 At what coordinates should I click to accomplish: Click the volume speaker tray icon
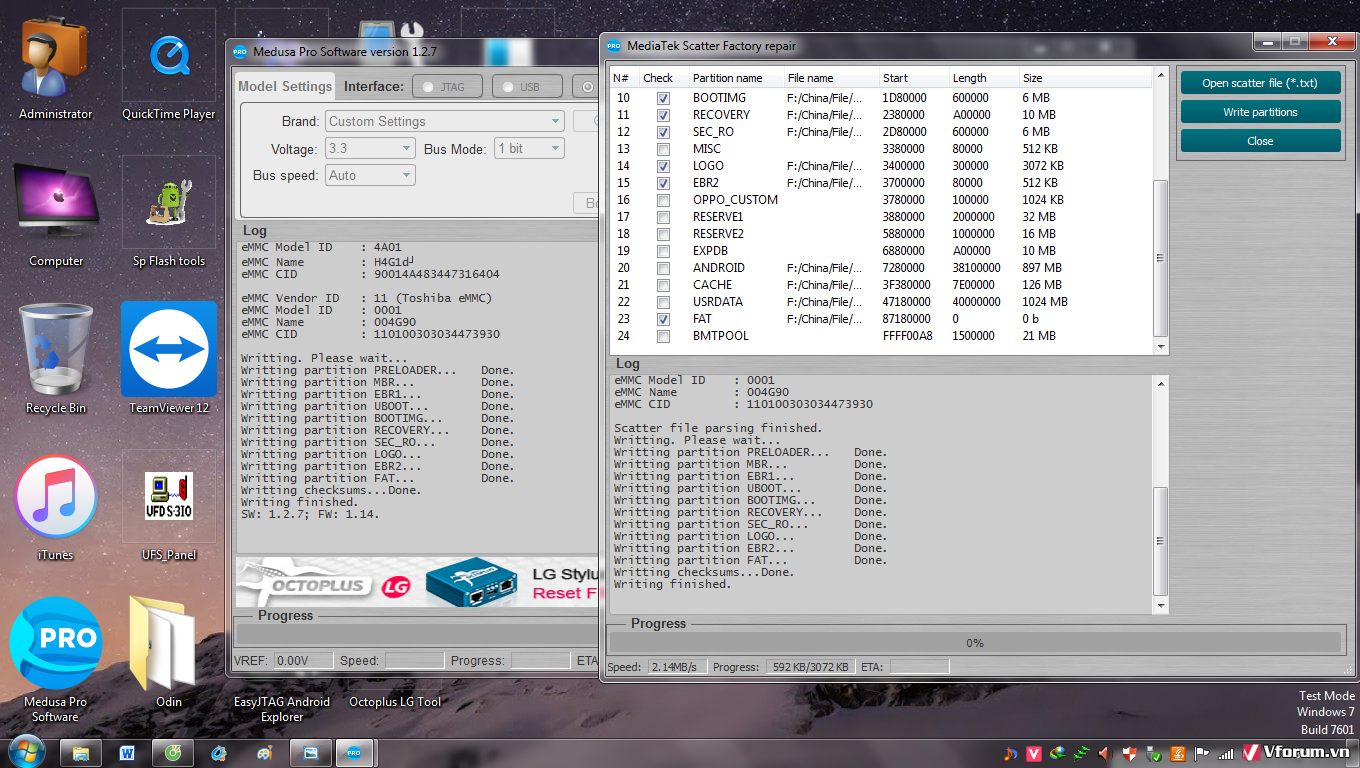pyautogui.click(x=1105, y=753)
